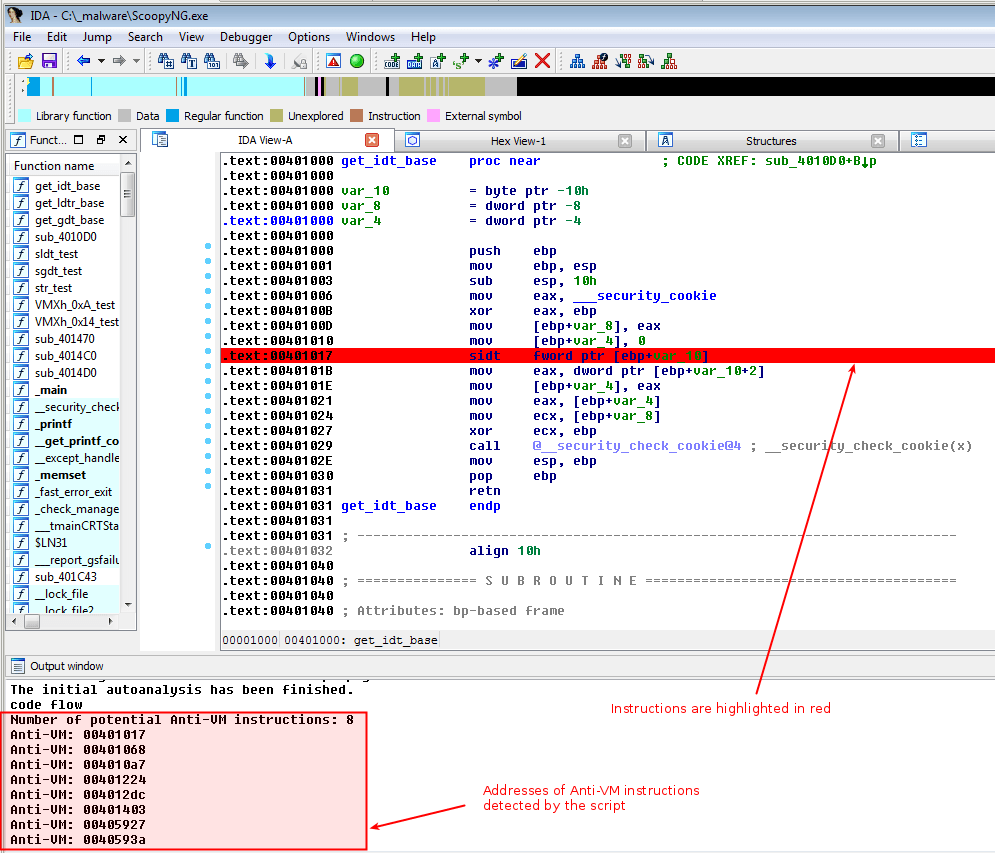Float the Functions panel using its restore button
This screenshot has height=853, width=995.
point(101,140)
